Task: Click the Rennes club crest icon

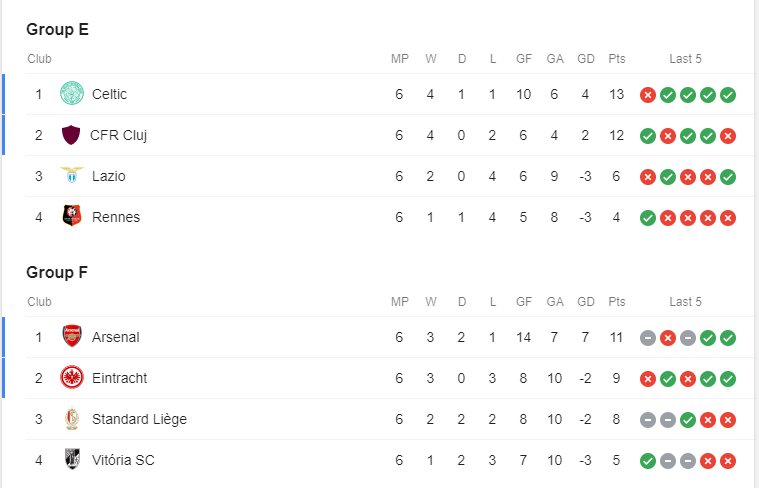Action: point(72,217)
